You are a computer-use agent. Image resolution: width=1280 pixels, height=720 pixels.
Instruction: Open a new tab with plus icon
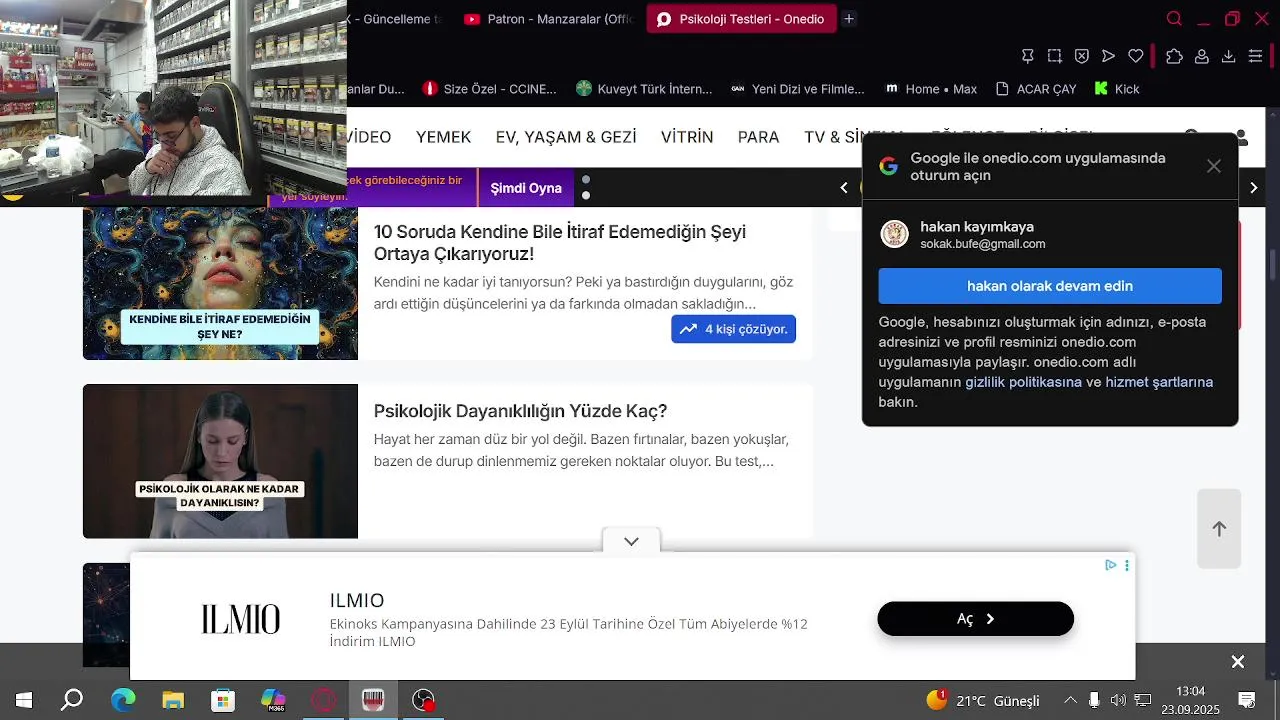pyautogui.click(x=849, y=19)
